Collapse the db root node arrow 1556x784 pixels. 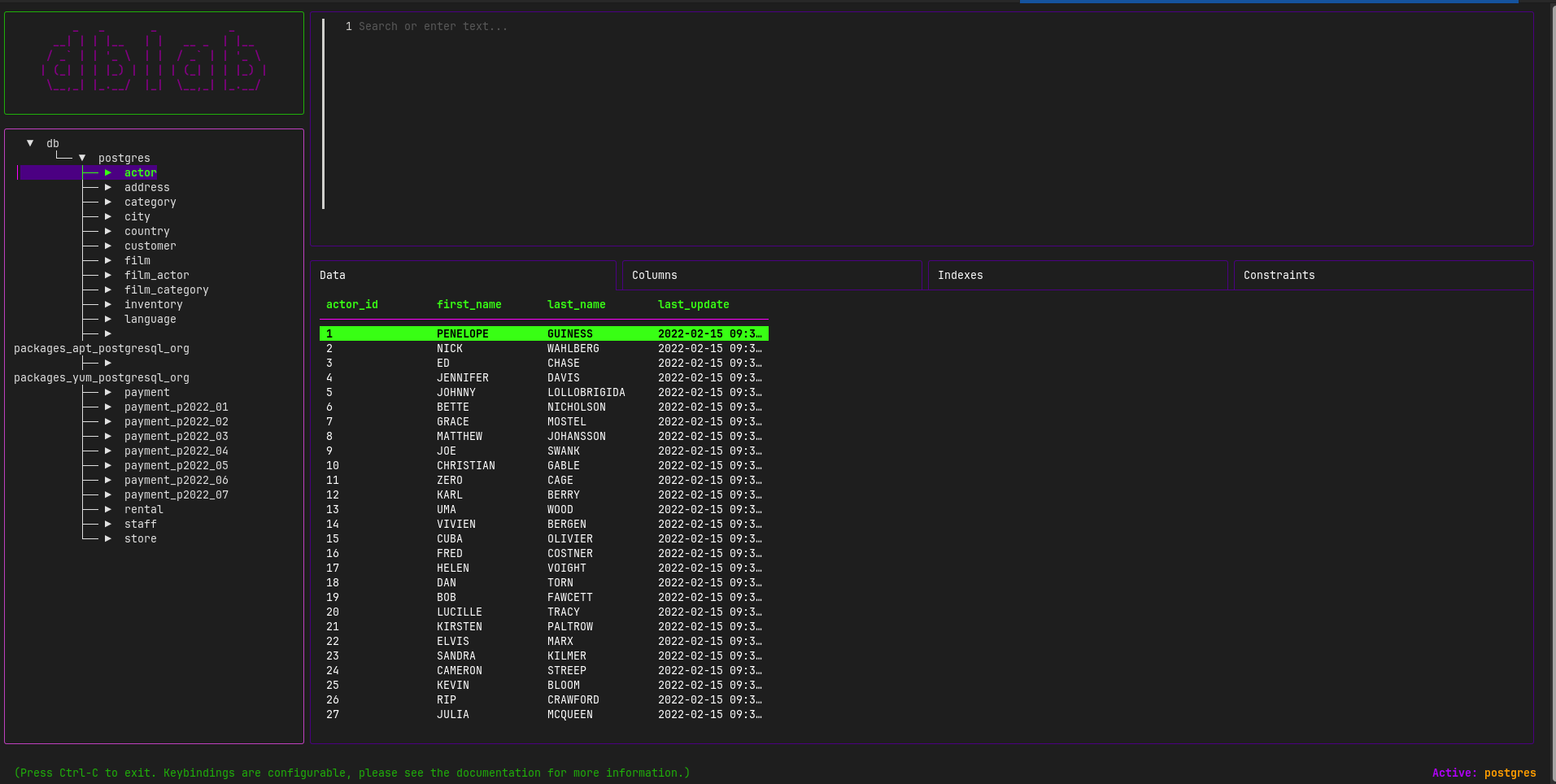coord(30,143)
